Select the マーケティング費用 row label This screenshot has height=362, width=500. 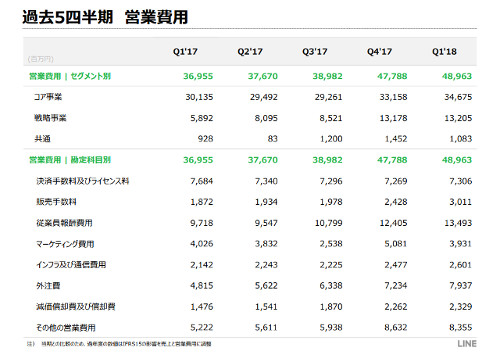tap(65, 244)
